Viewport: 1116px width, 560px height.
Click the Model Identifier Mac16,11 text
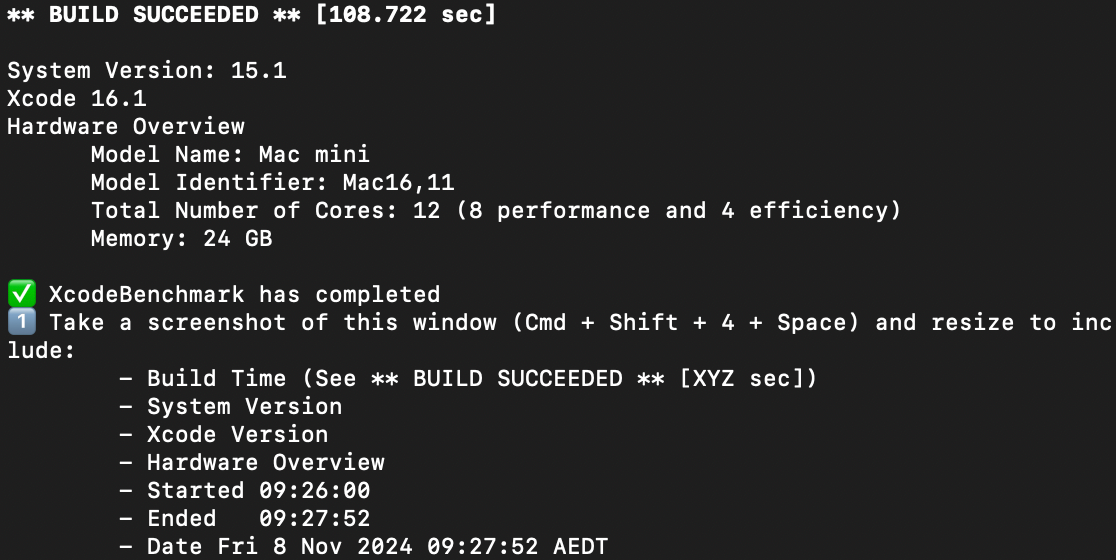tap(272, 183)
